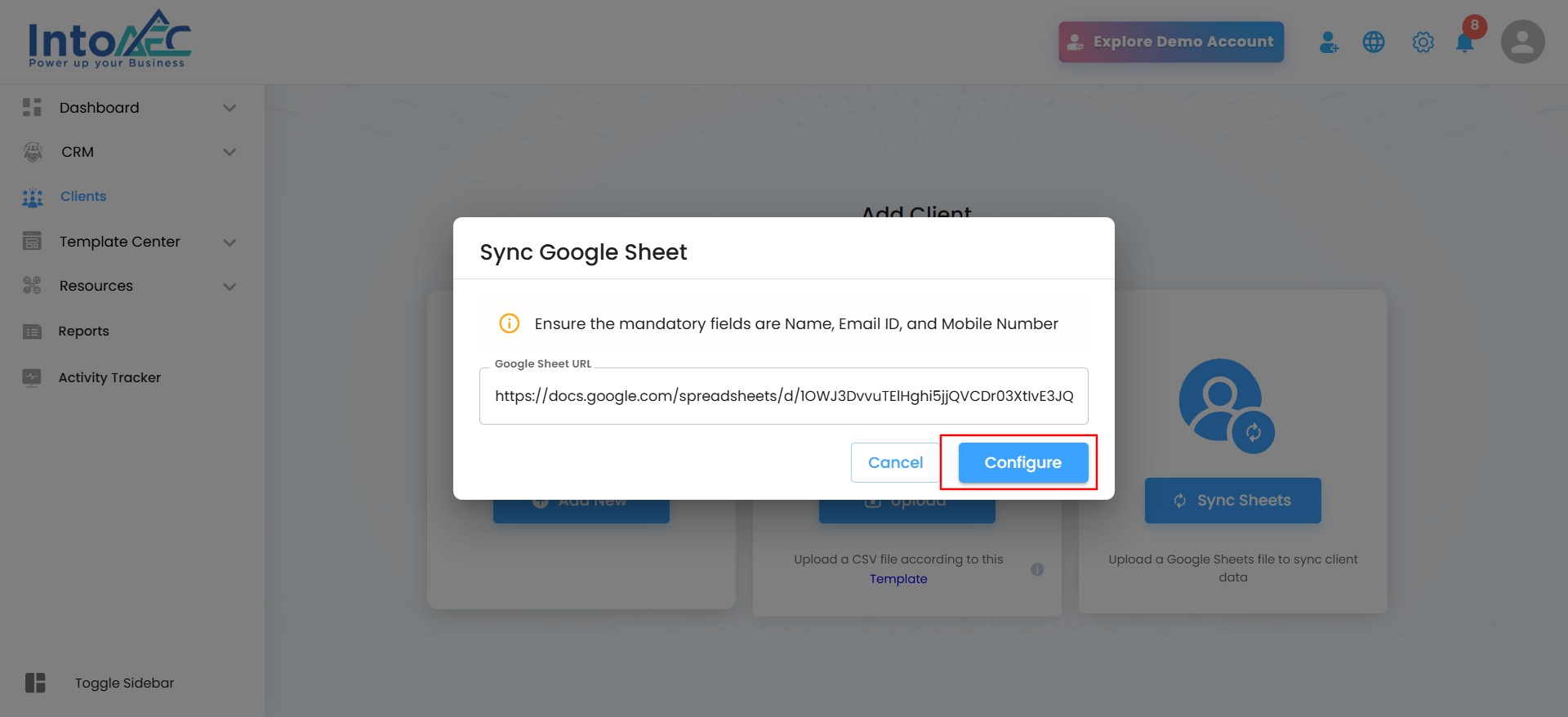Expand the Template Center chevron
This screenshot has width=1568, height=717.
229,242
